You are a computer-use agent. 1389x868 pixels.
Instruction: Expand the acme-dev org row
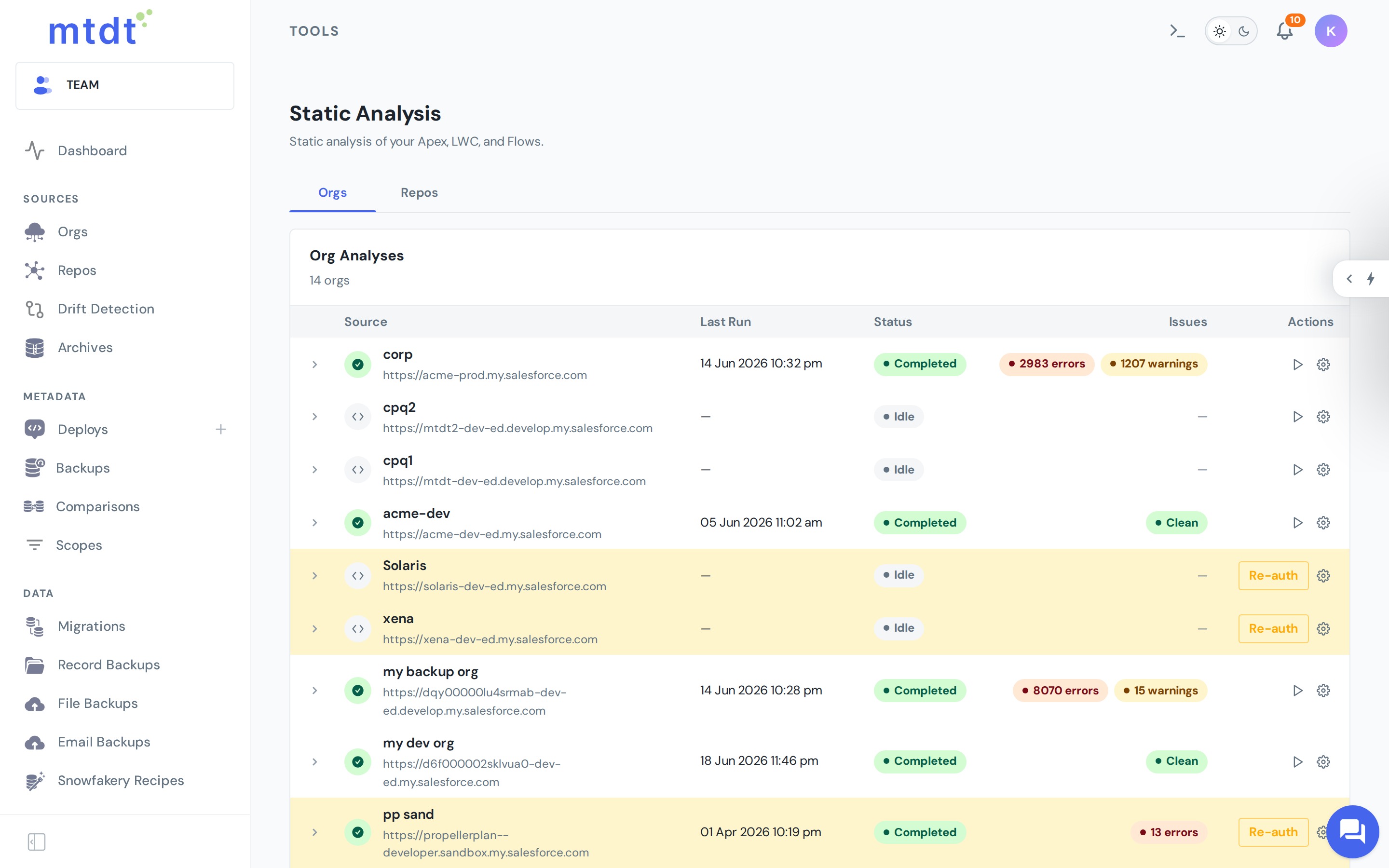314,522
